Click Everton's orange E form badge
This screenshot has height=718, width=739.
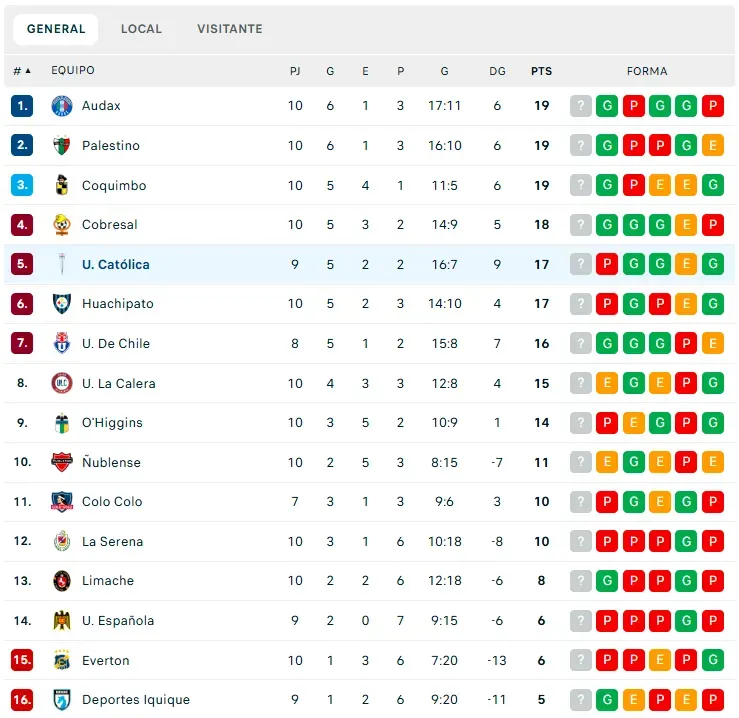coord(660,660)
